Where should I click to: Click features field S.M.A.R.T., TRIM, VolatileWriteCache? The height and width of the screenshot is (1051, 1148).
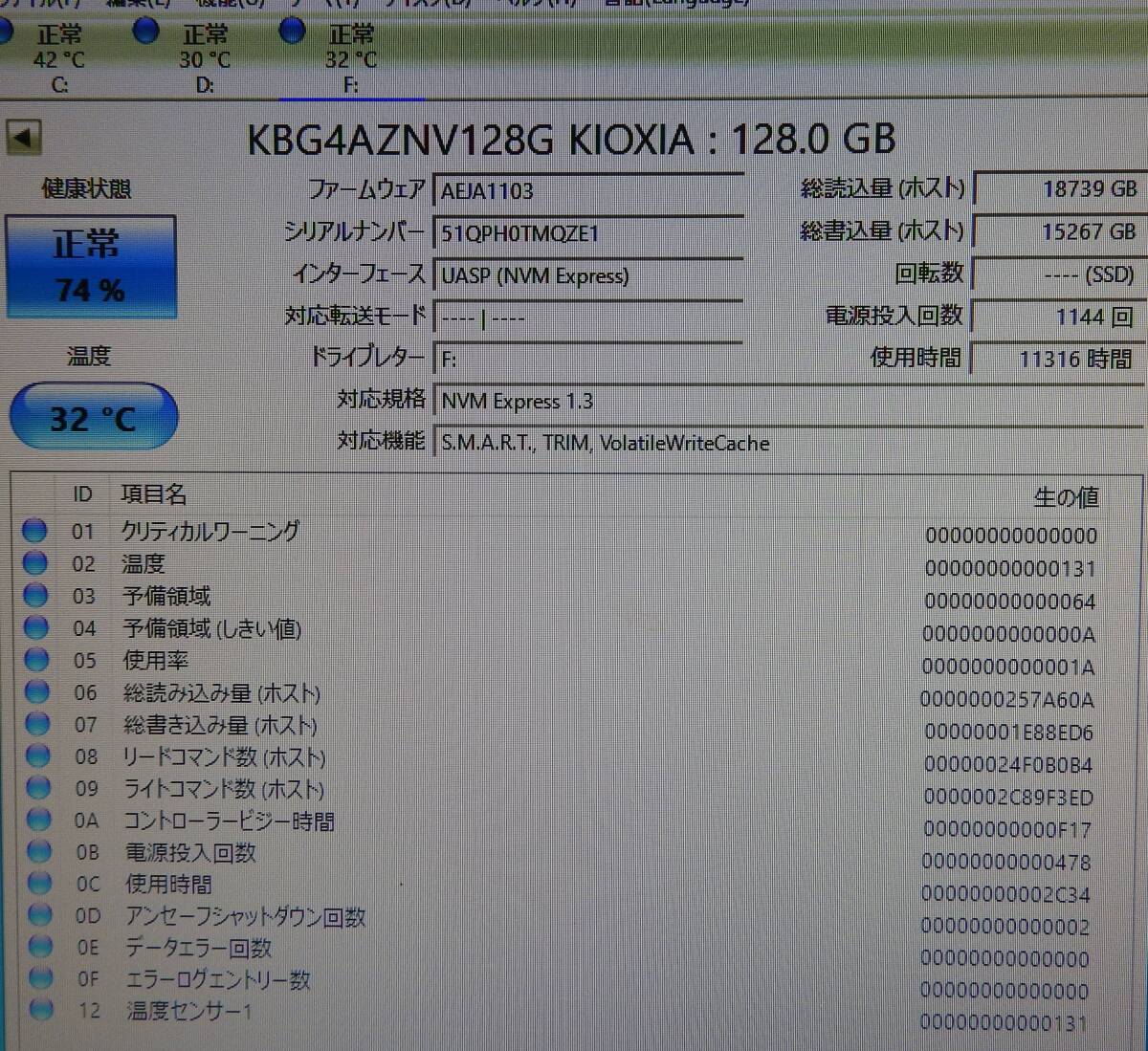point(788,443)
